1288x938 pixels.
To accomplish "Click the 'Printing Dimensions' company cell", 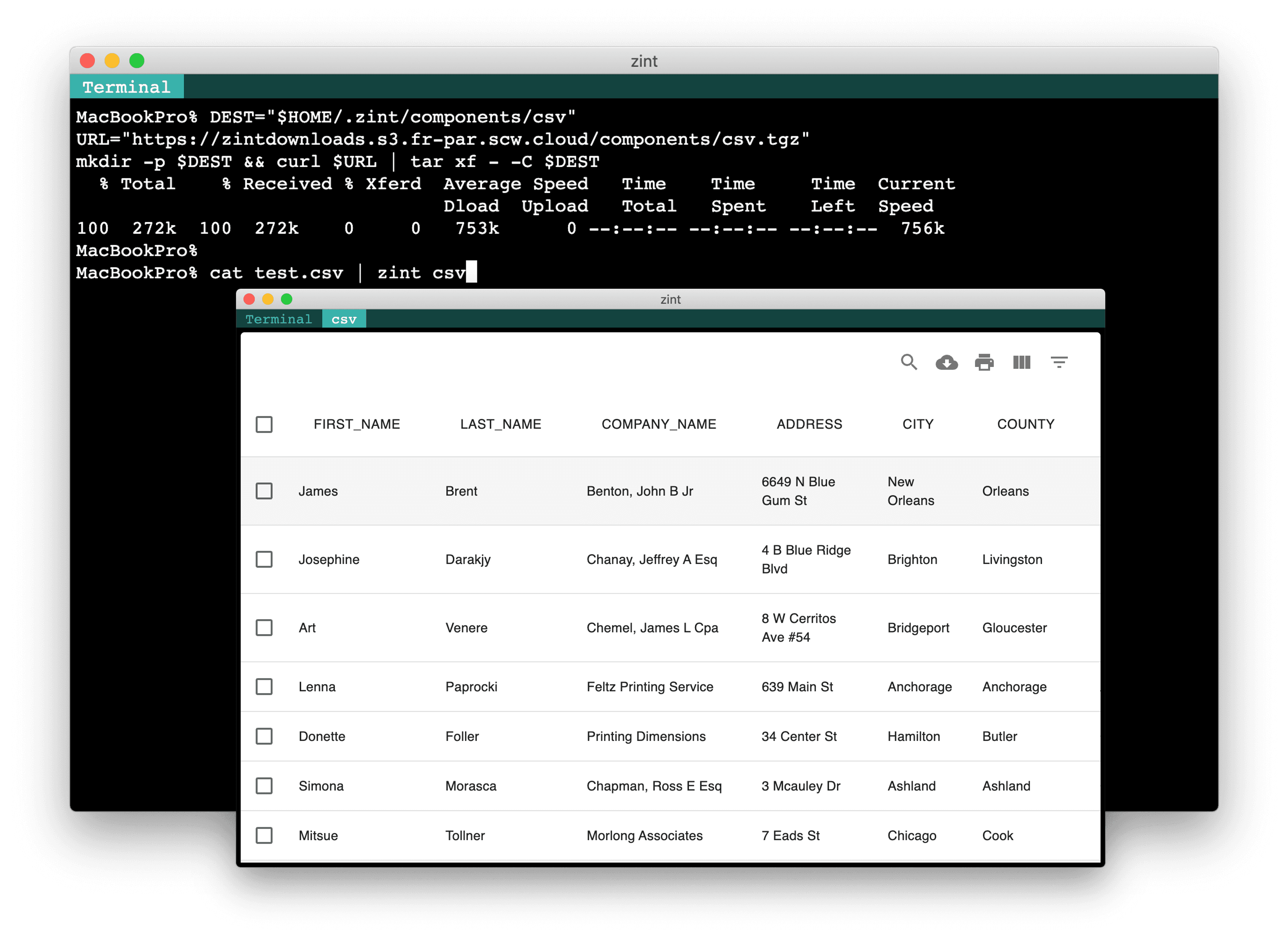I will click(x=646, y=737).
